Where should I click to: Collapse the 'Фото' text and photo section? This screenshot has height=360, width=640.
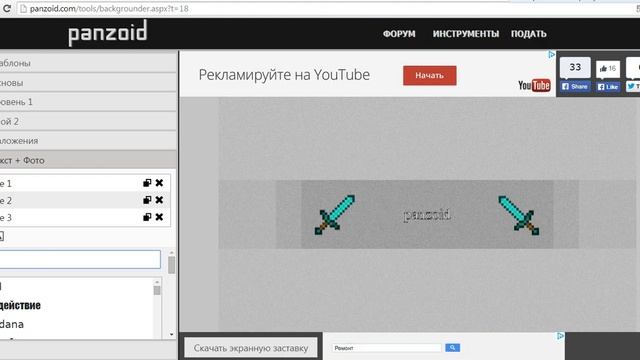click(x=88, y=160)
